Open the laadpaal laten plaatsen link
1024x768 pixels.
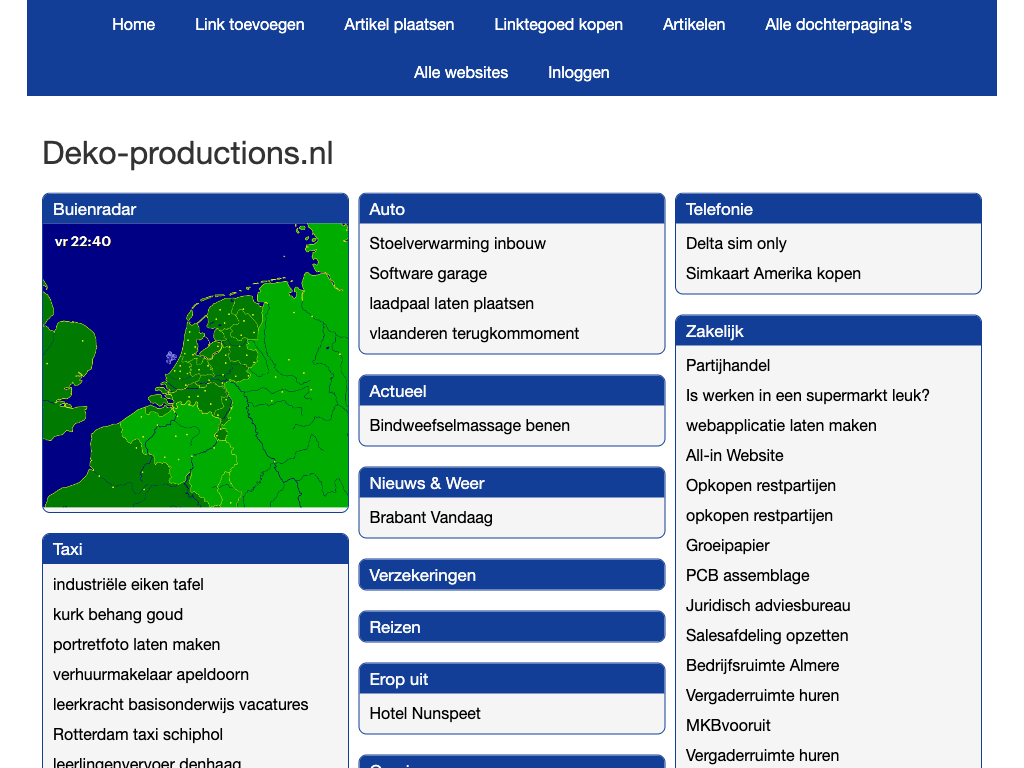tap(451, 303)
